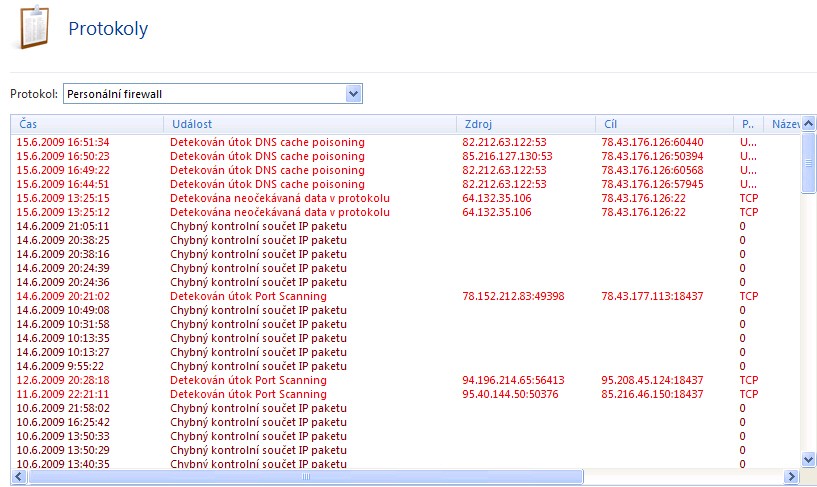Select the 15.6.2009 13:25:12 log row
This screenshot has height=487, width=817.
pyautogui.click(x=405, y=213)
